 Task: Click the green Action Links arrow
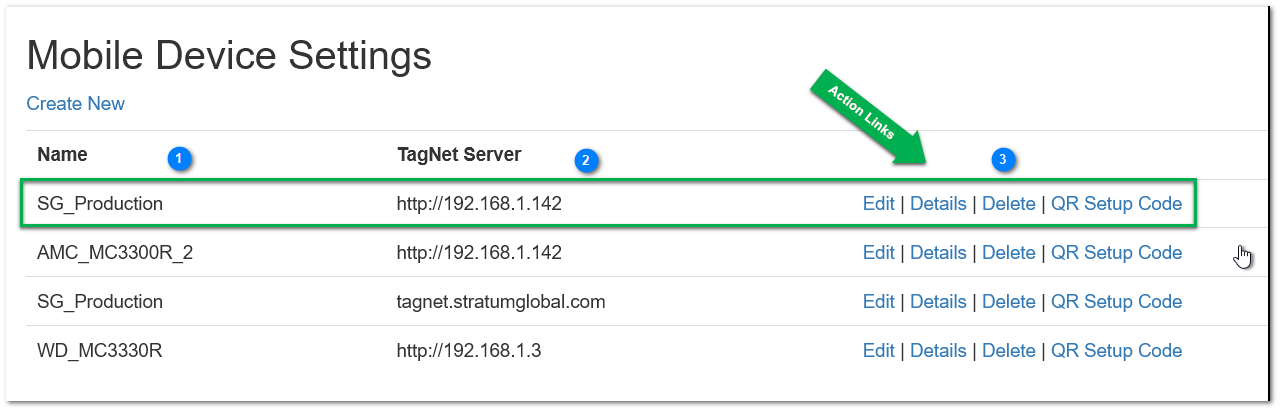tap(871, 118)
